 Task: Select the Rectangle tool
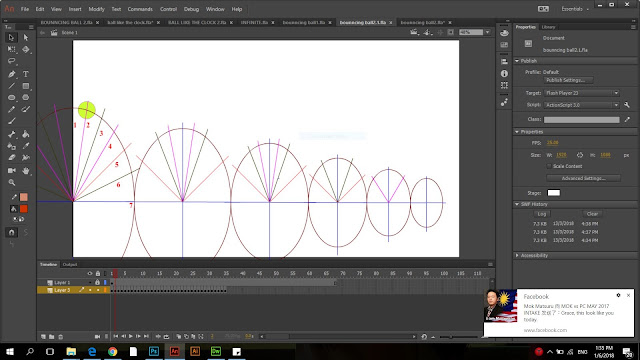26,86
